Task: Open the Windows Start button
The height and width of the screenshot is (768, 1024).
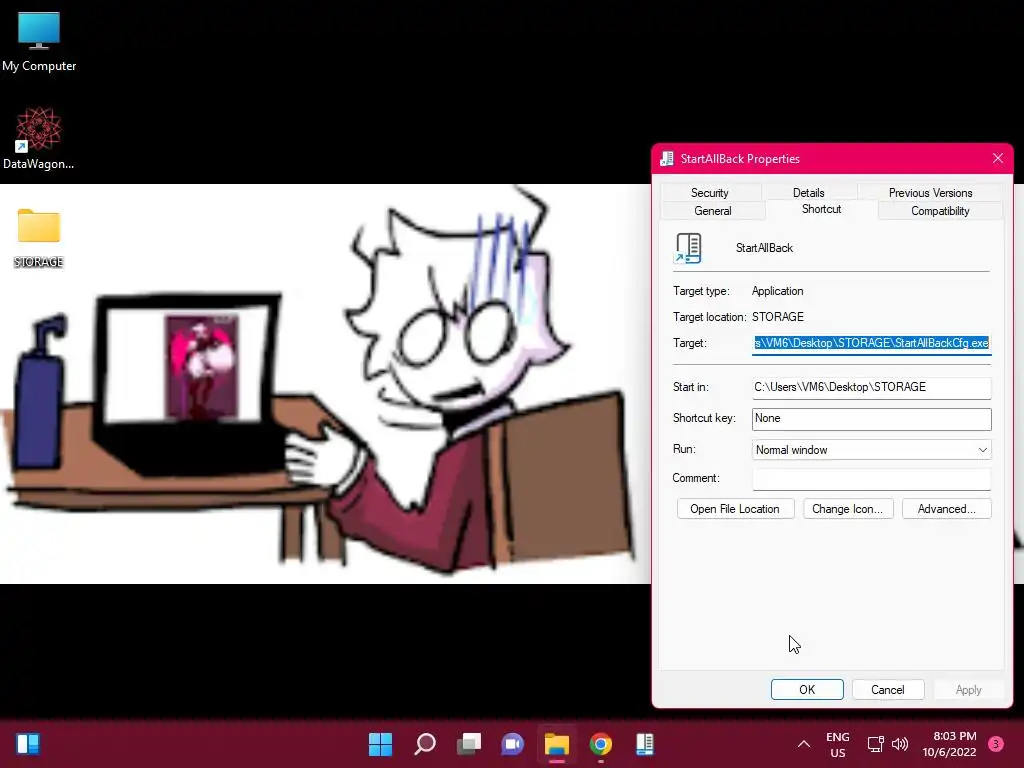Action: point(380,743)
